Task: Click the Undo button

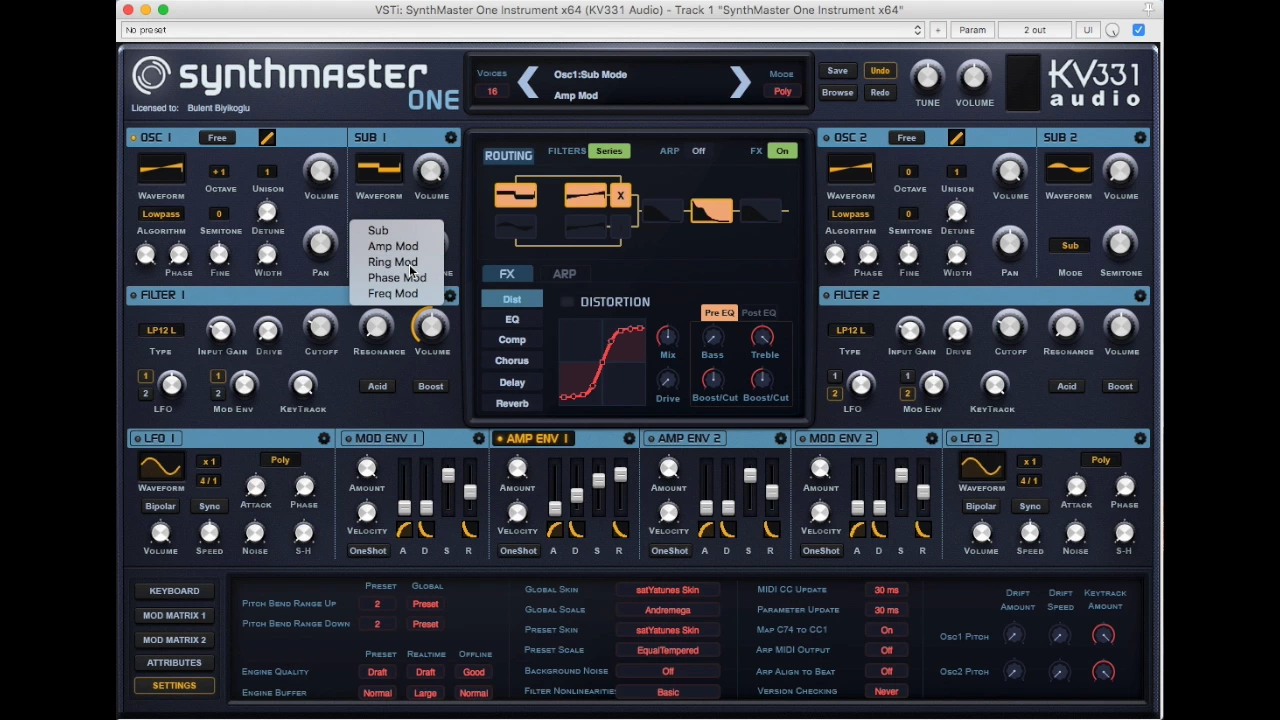Action: point(880,71)
